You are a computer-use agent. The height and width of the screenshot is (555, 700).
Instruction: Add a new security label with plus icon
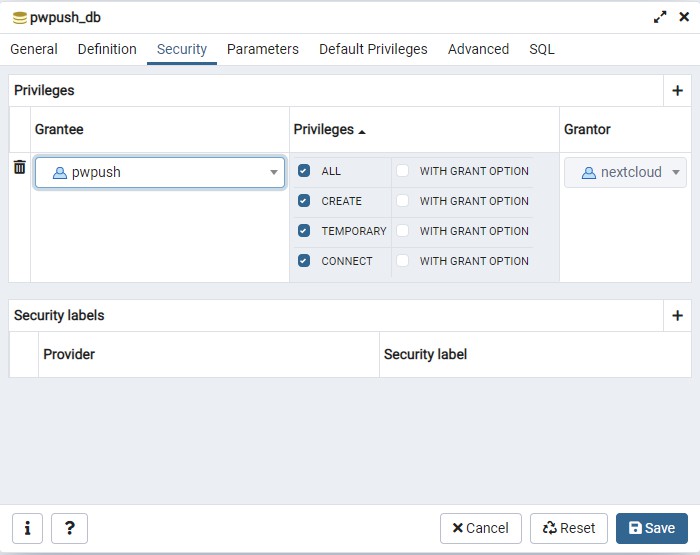tap(677, 316)
